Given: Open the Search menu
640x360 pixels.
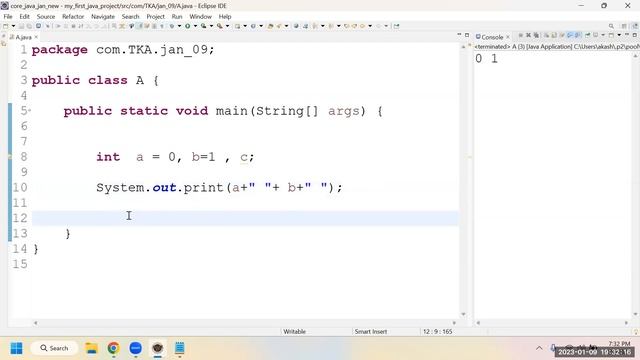Looking at the screenshot, I should click(131, 16).
